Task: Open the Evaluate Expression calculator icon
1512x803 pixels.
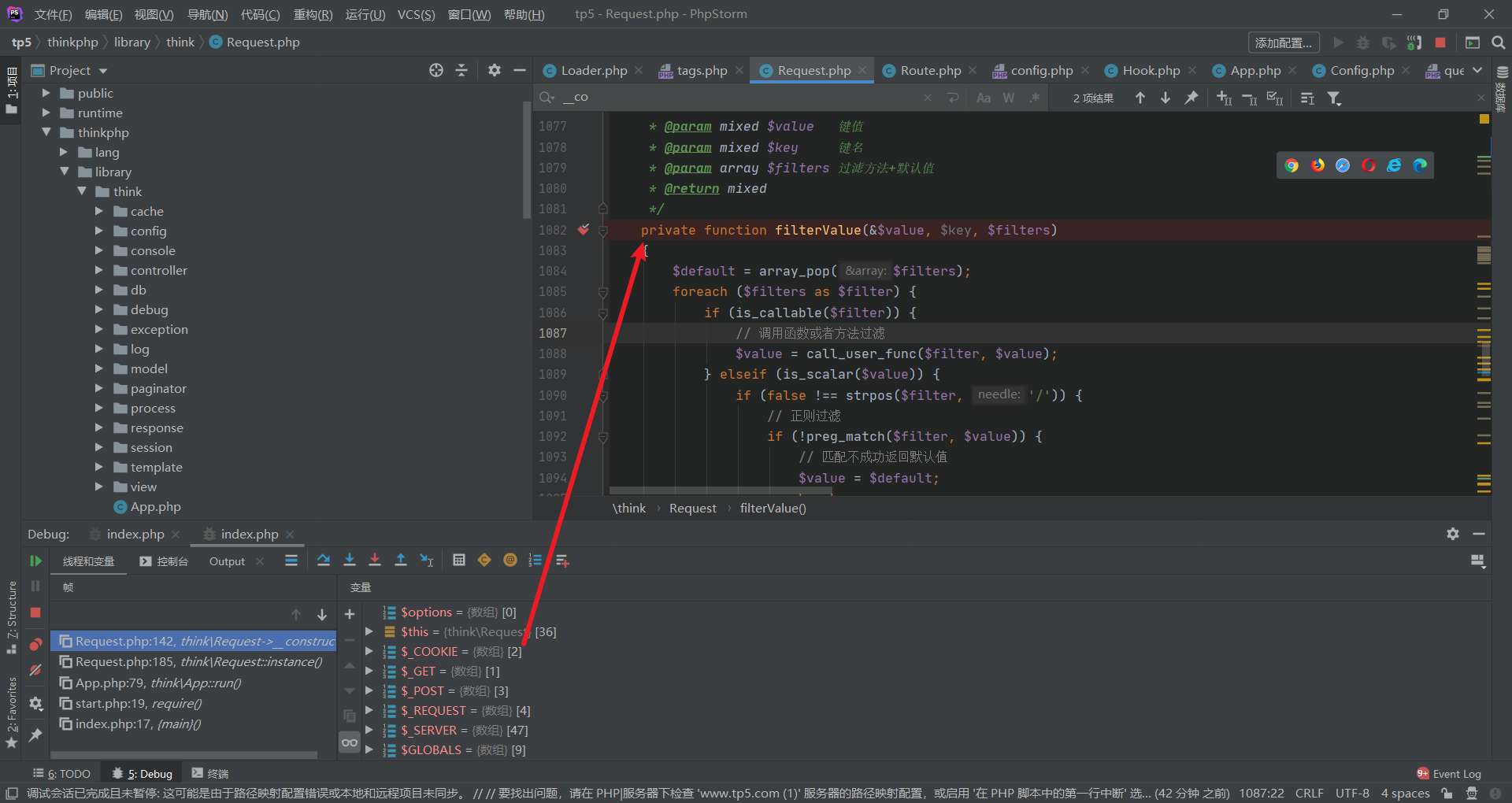Action: (x=460, y=561)
